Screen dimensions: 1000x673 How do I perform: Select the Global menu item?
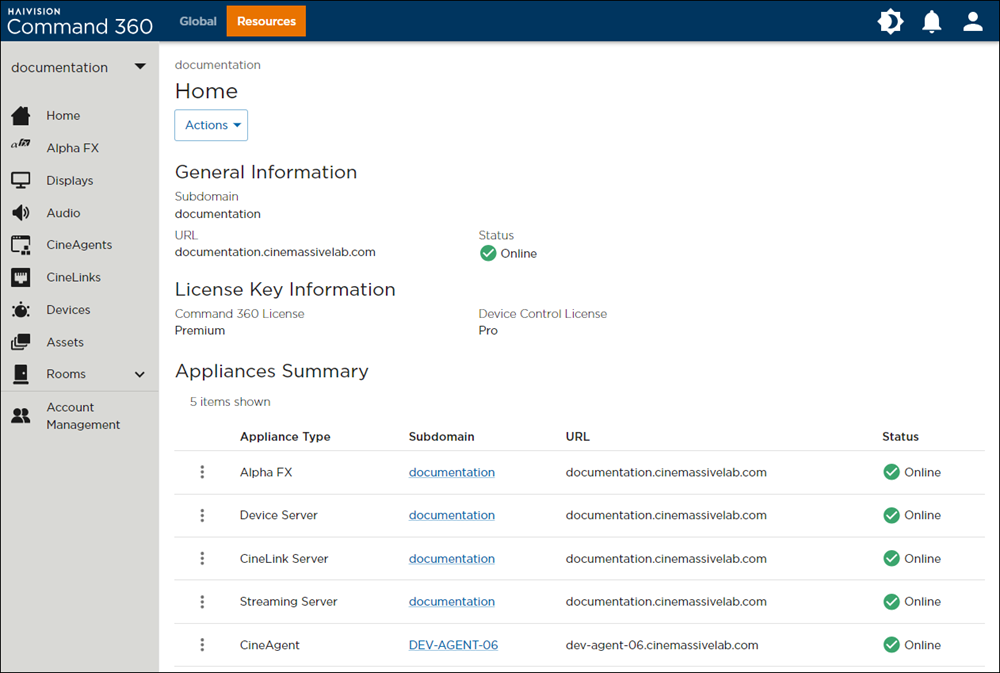pos(197,20)
